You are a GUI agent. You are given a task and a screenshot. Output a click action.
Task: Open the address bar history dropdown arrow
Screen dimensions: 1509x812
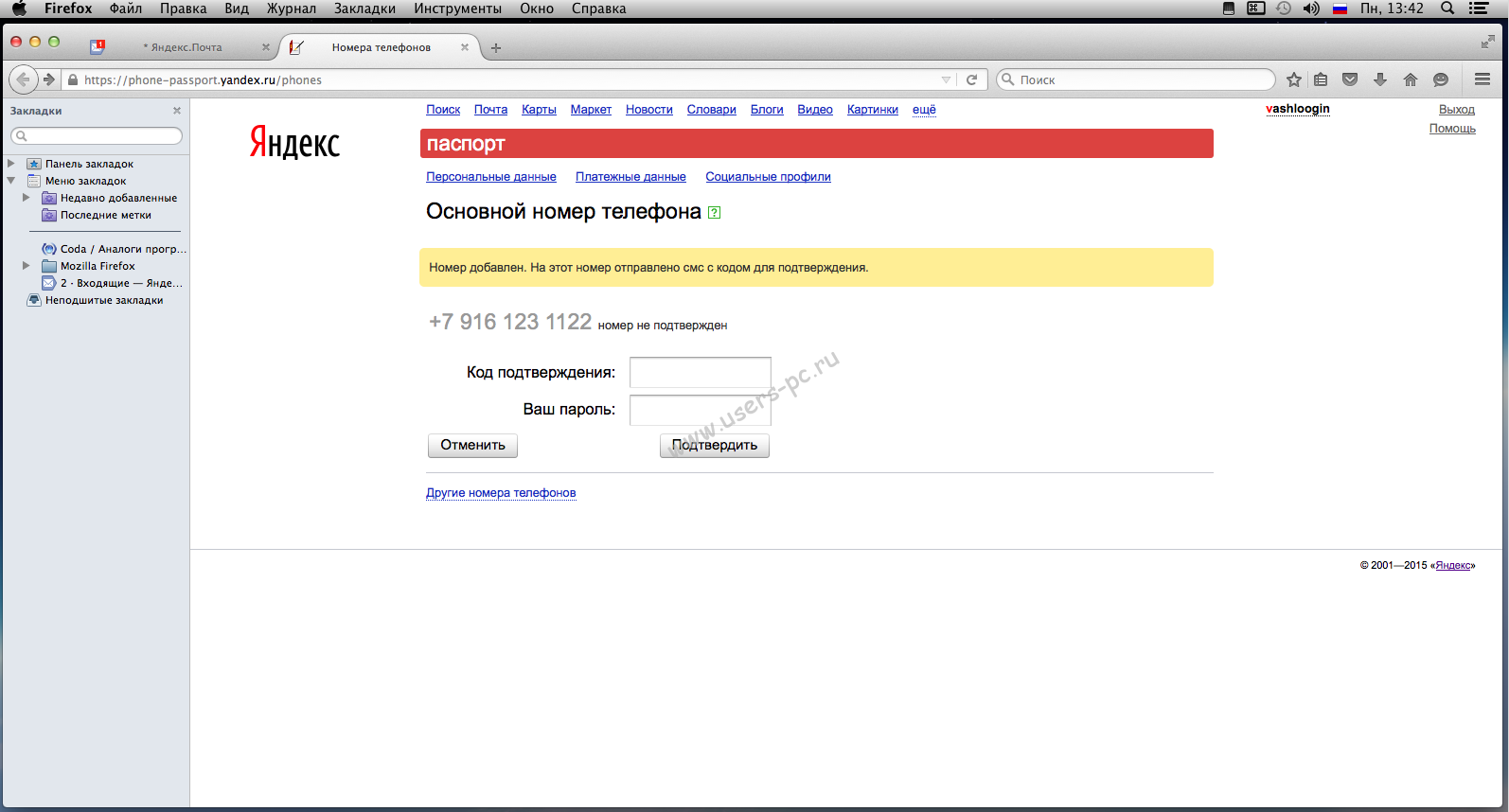point(946,79)
